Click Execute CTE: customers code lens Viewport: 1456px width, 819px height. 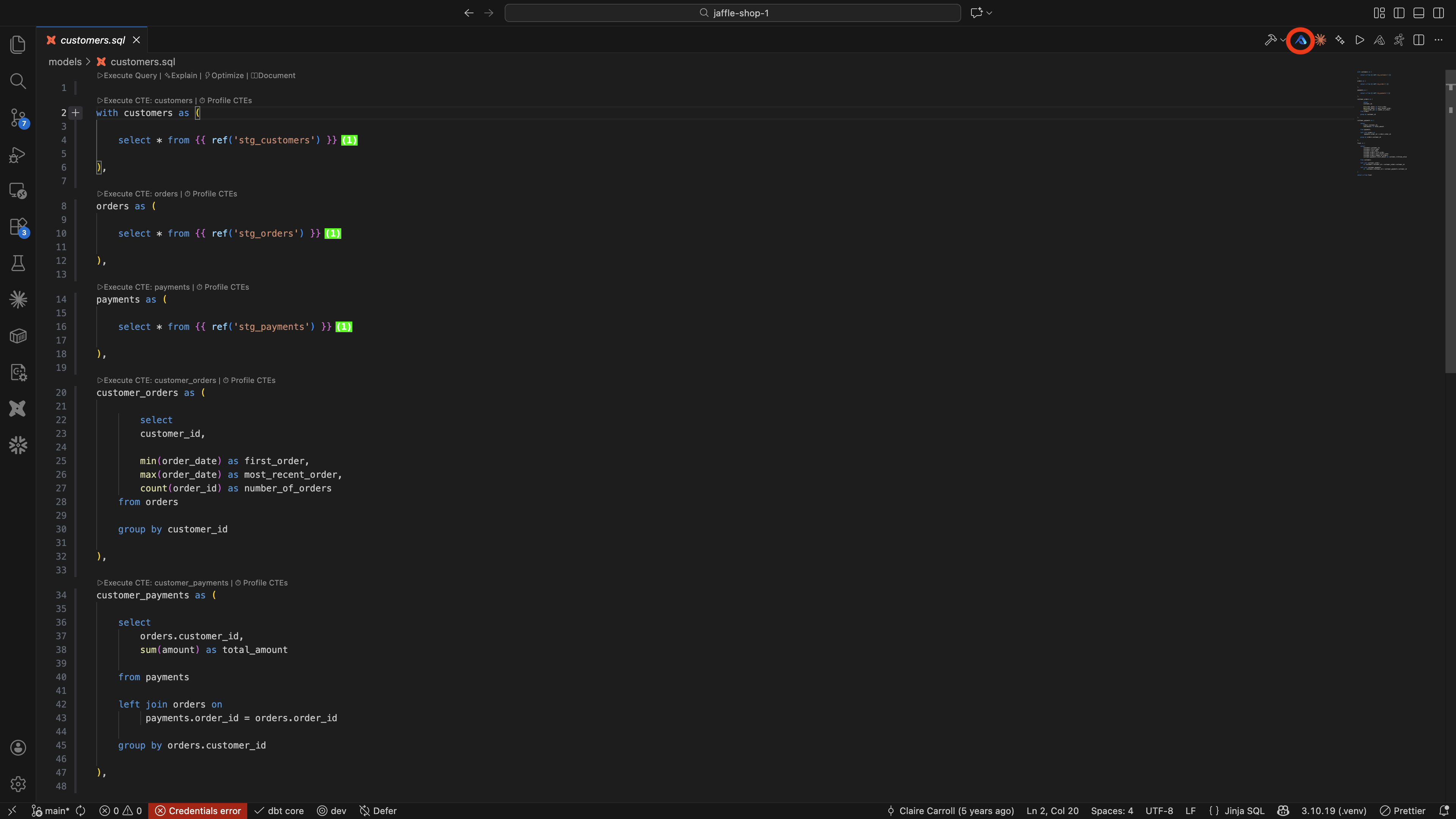click(x=145, y=100)
